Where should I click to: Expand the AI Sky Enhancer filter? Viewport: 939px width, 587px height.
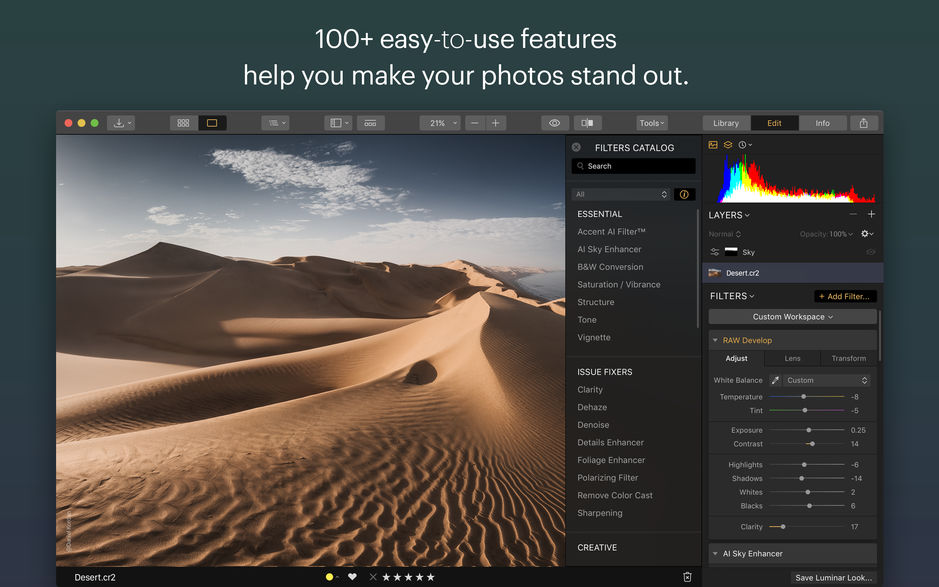716,553
